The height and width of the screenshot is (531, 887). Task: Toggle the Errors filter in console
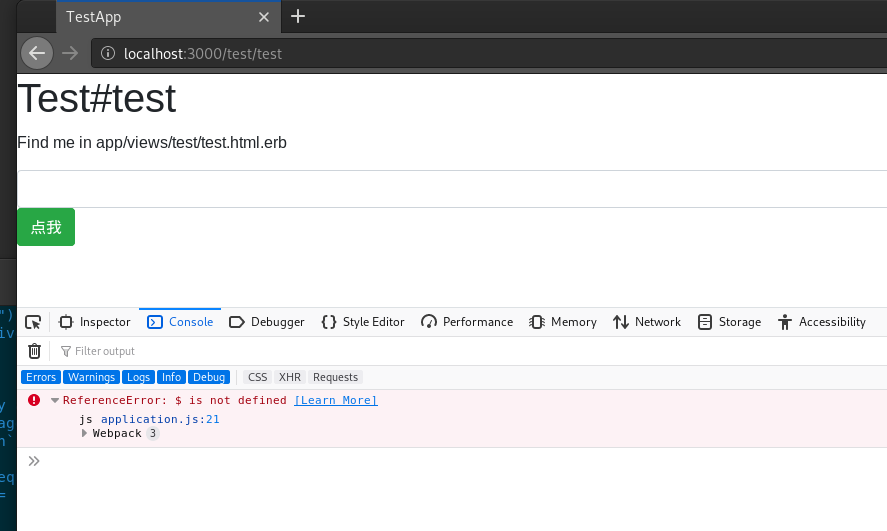pos(41,377)
